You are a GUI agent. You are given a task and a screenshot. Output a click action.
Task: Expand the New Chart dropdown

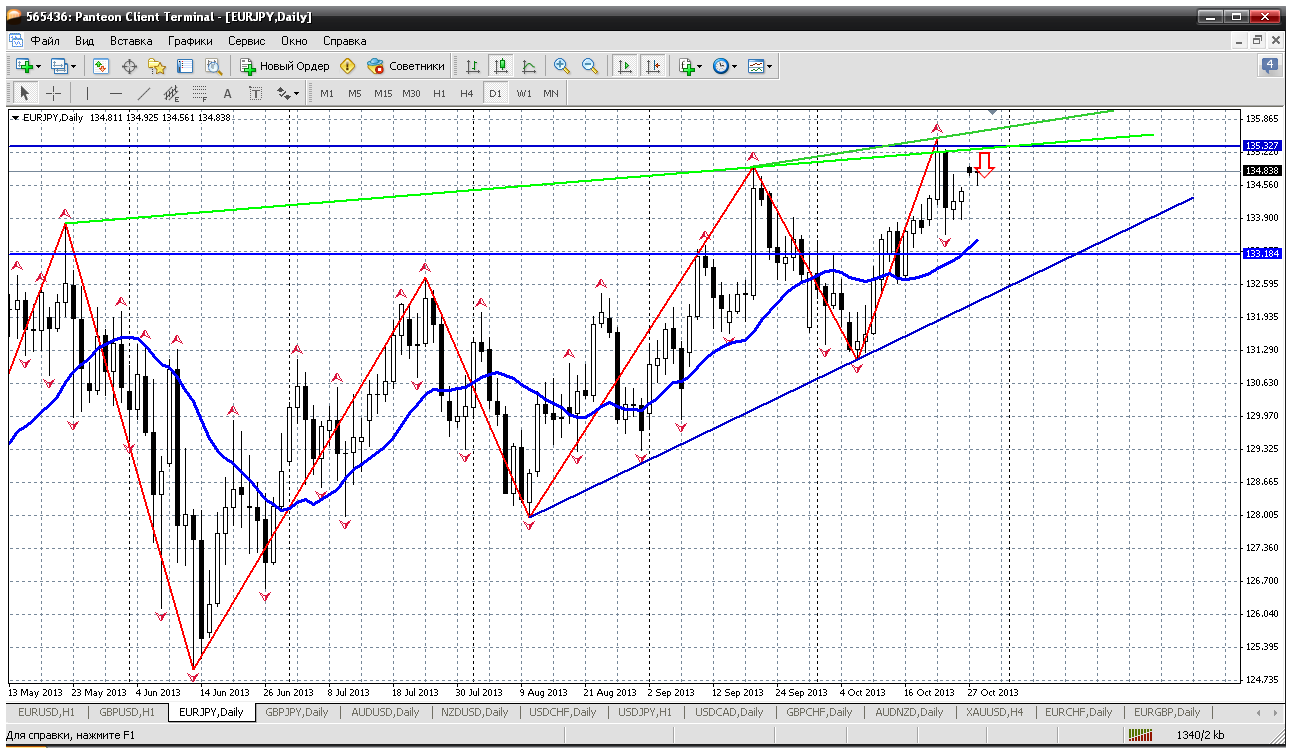coord(38,67)
